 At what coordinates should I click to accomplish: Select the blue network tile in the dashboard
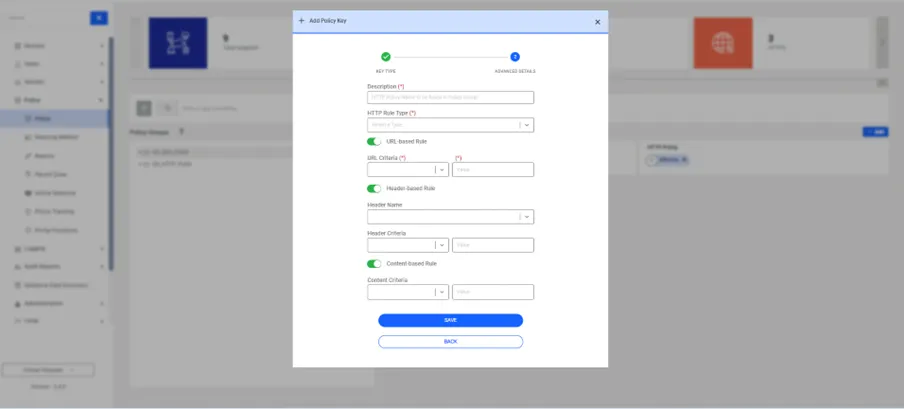point(178,43)
